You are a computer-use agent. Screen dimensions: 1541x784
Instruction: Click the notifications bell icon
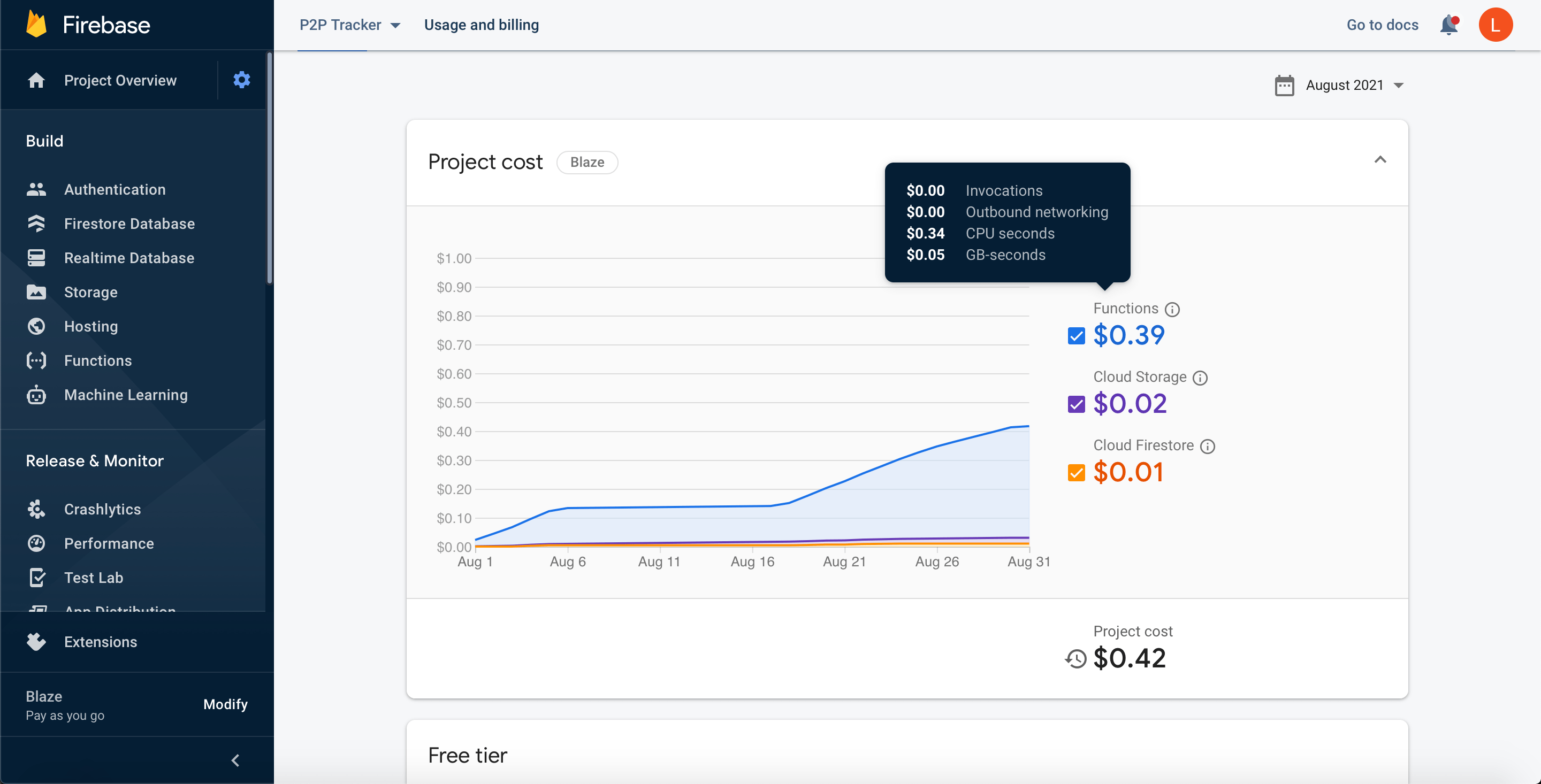click(1448, 25)
